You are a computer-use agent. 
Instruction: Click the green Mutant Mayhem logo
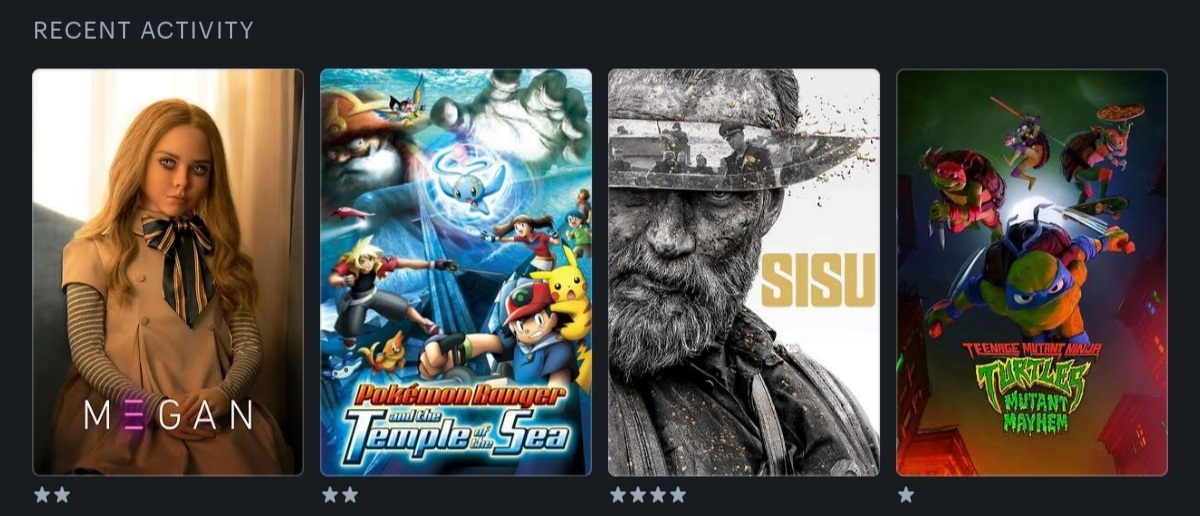click(x=1031, y=385)
